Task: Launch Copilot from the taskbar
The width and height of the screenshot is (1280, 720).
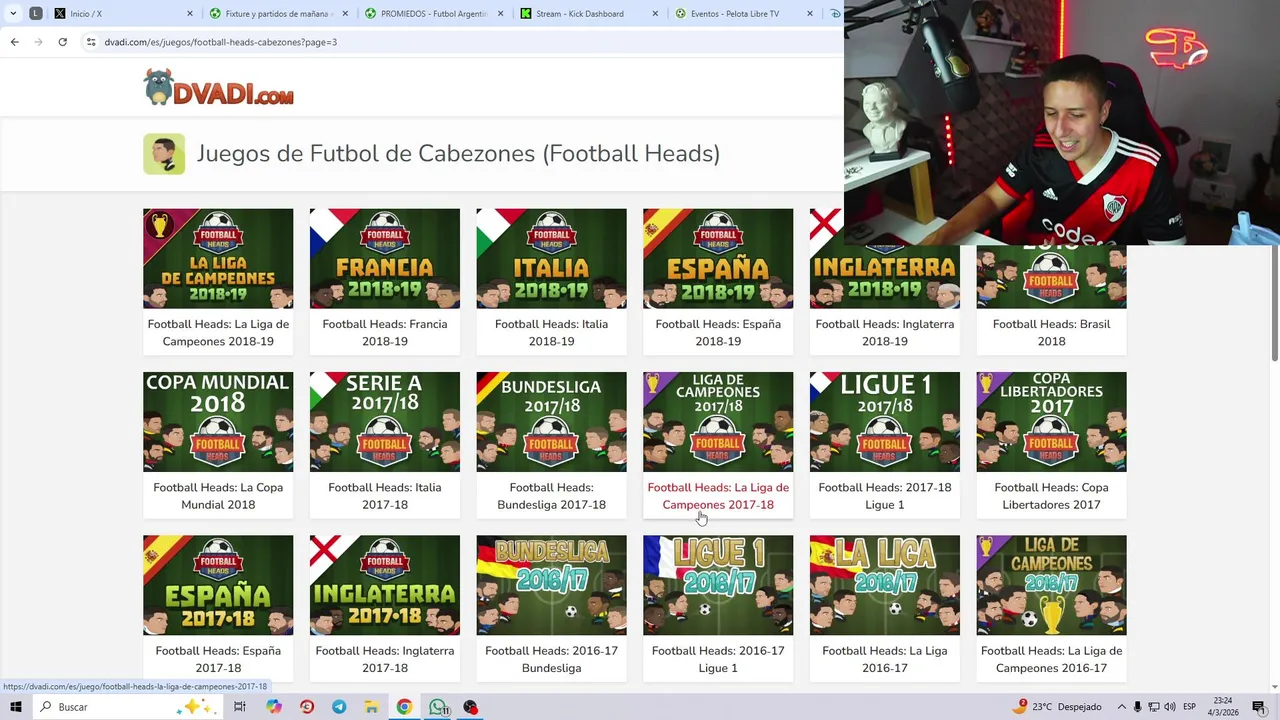Action: (274, 707)
